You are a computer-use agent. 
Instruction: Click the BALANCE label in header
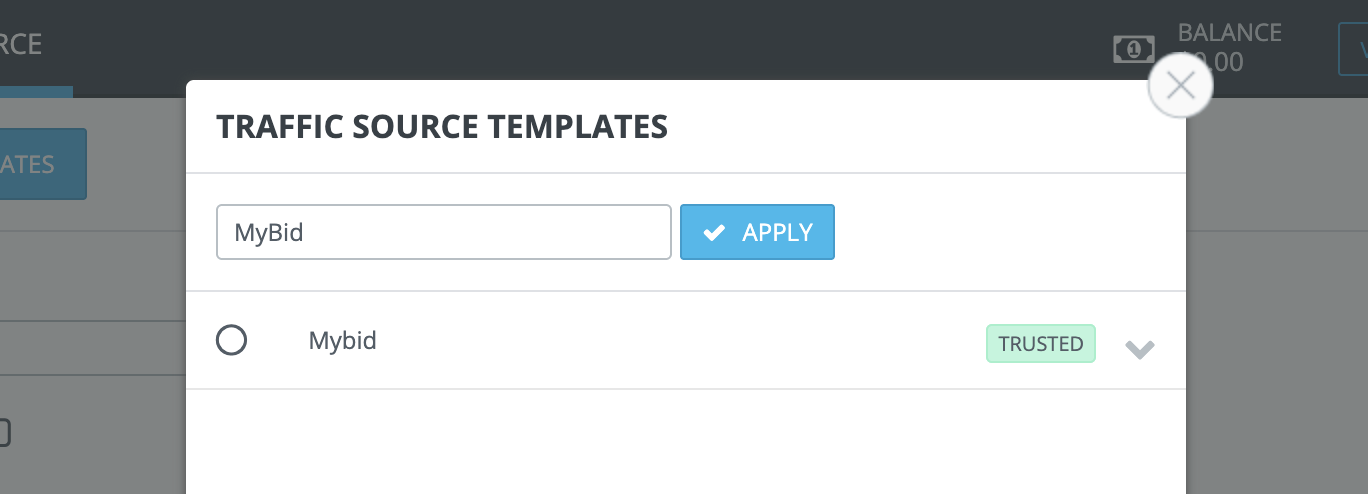[x=1229, y=32]
